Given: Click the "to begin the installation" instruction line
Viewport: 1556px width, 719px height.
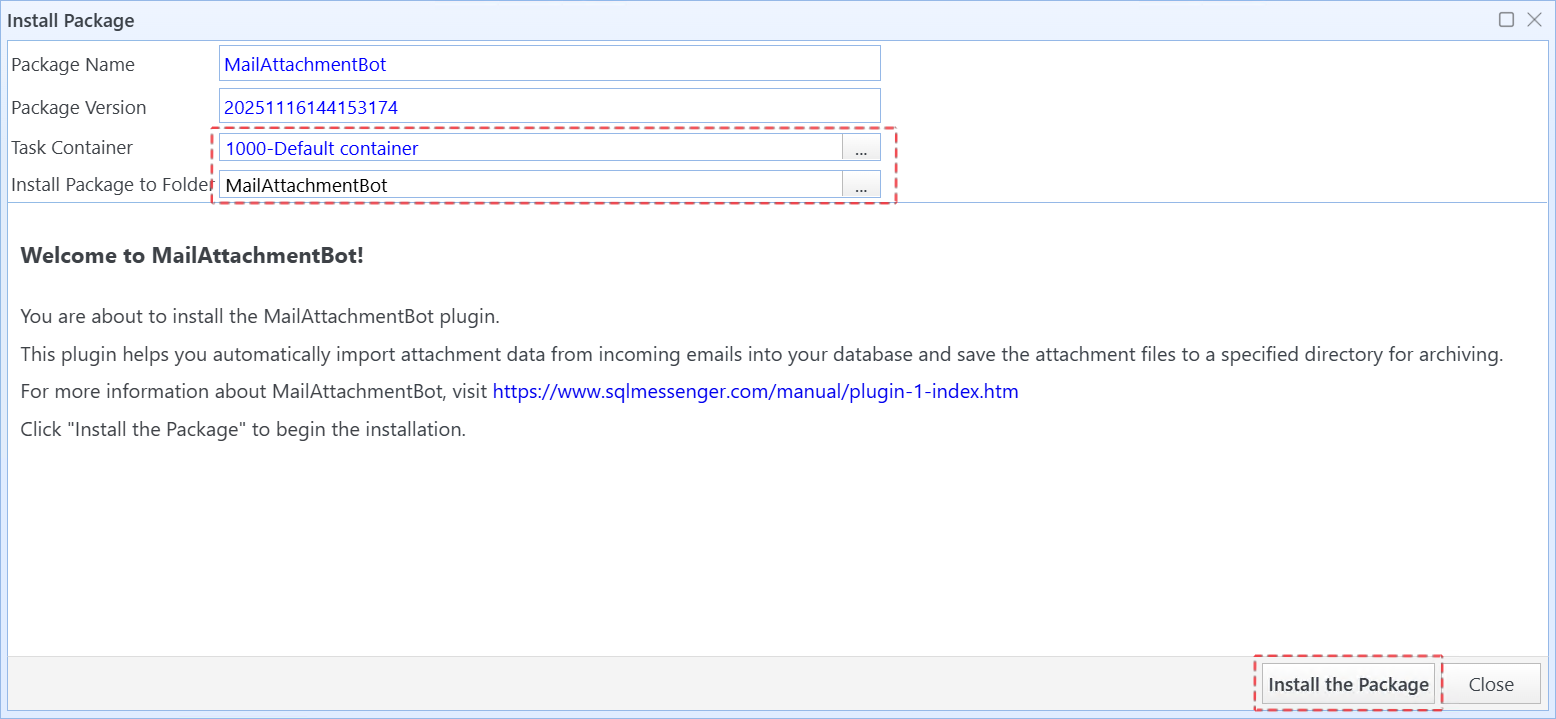Looking at the screenshot, I should tap(243, 430).
